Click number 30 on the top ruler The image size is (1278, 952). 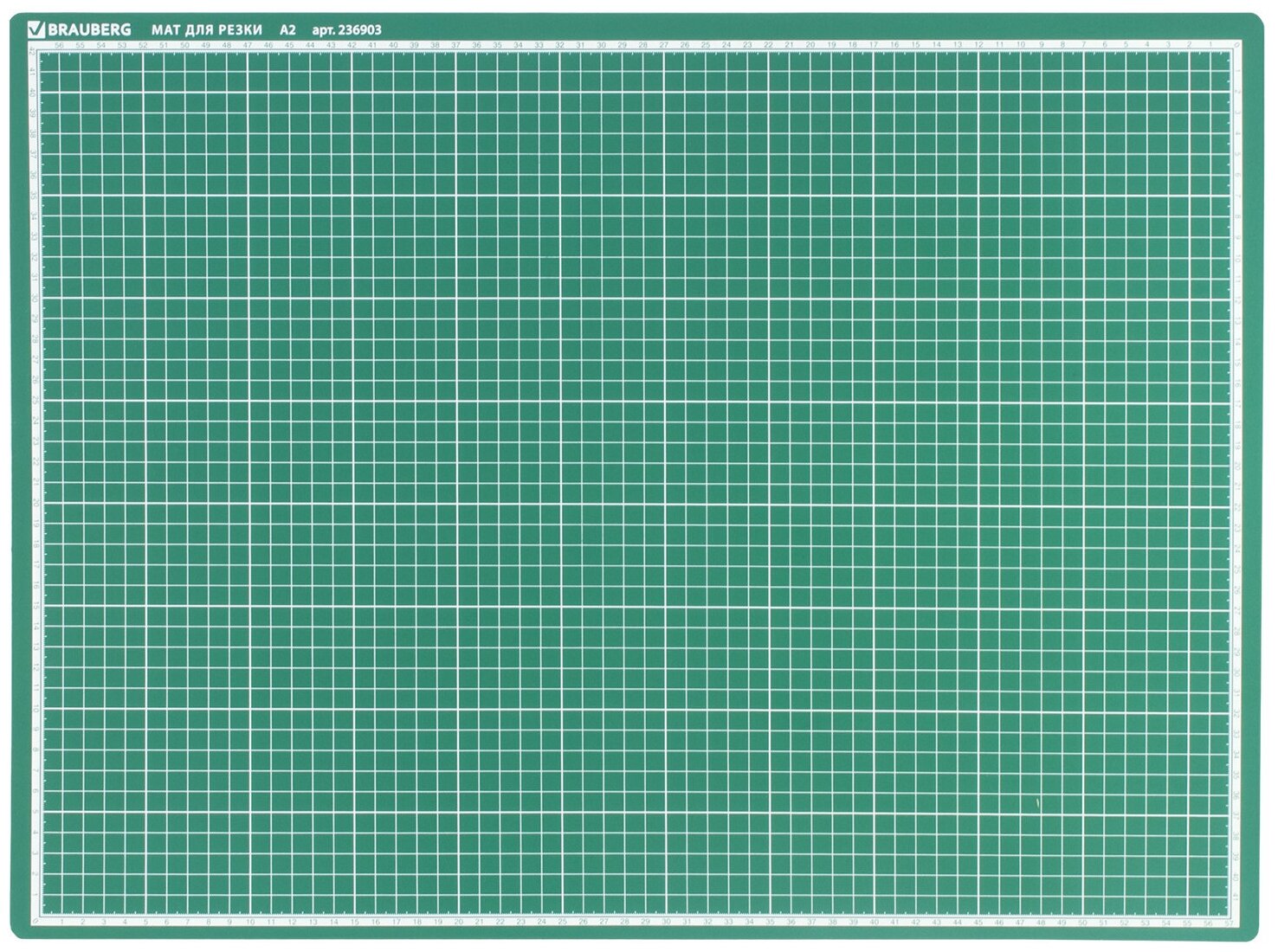(x=602, y=44)
